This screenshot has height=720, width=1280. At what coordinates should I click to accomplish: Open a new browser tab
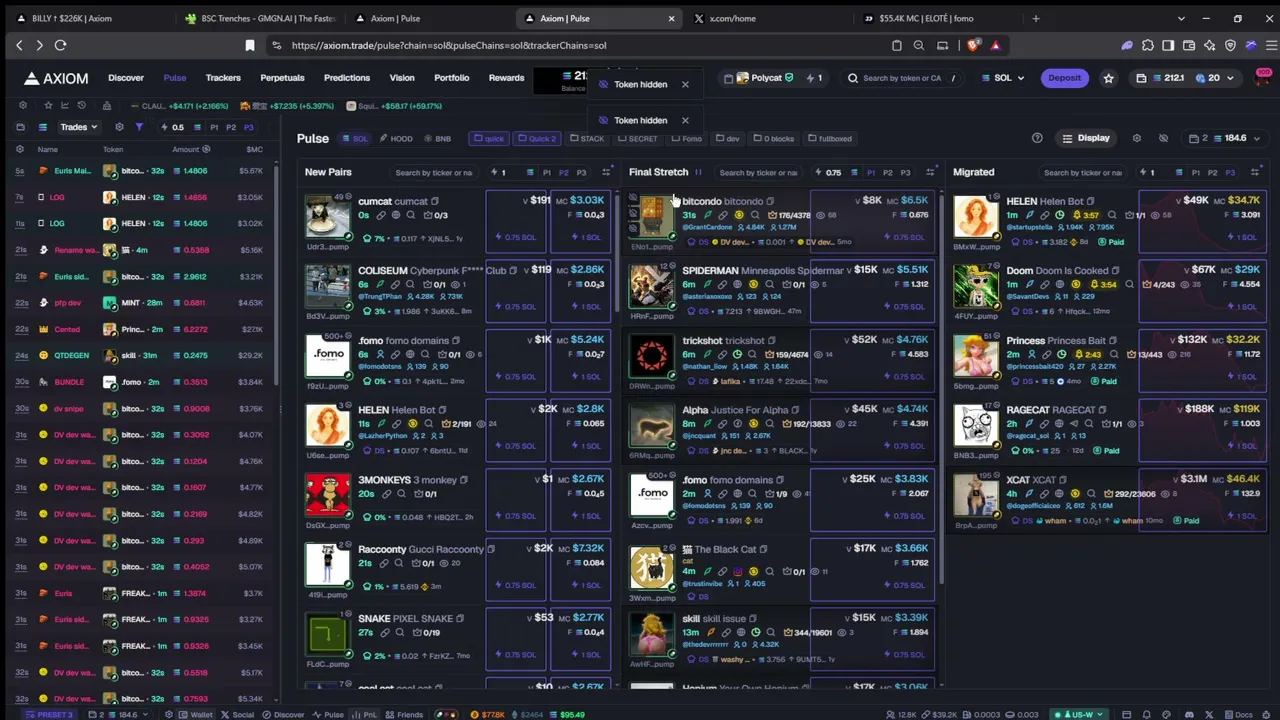pyautogui.click(x=1035, y=18)
